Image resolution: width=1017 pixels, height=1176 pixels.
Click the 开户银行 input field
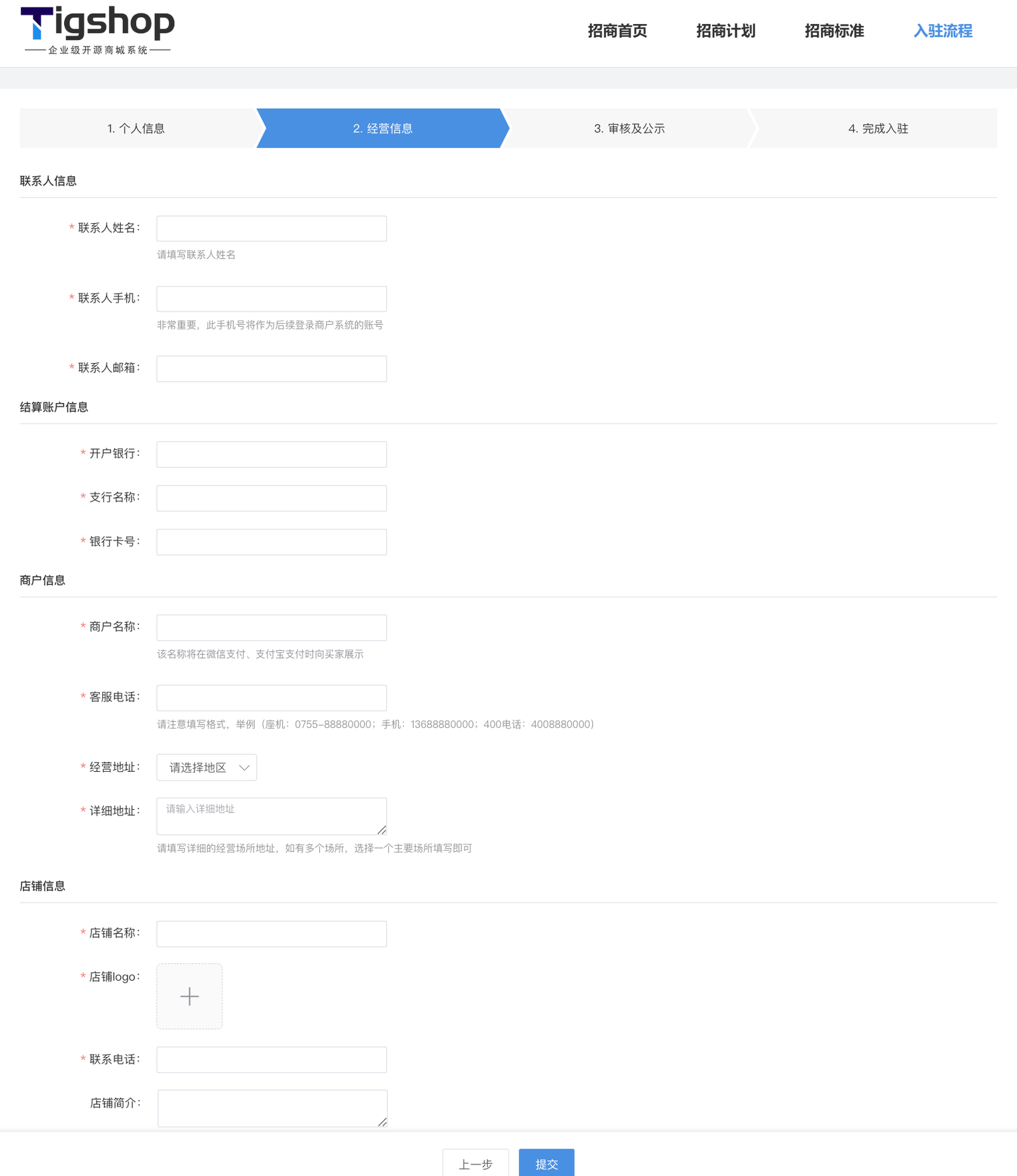tap(271, 455)
